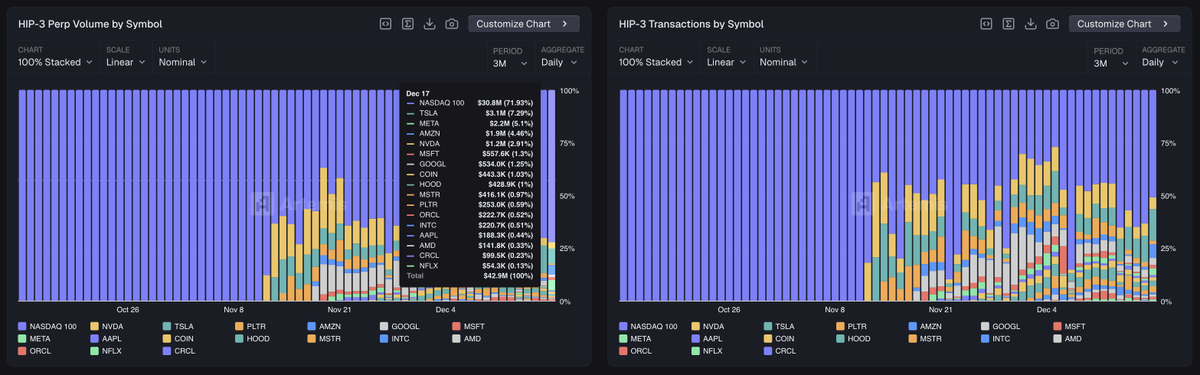Screen dimensions: 1200x375
Task: Toggle CRCL series in Transactions legend
Action: click(780, 352)
